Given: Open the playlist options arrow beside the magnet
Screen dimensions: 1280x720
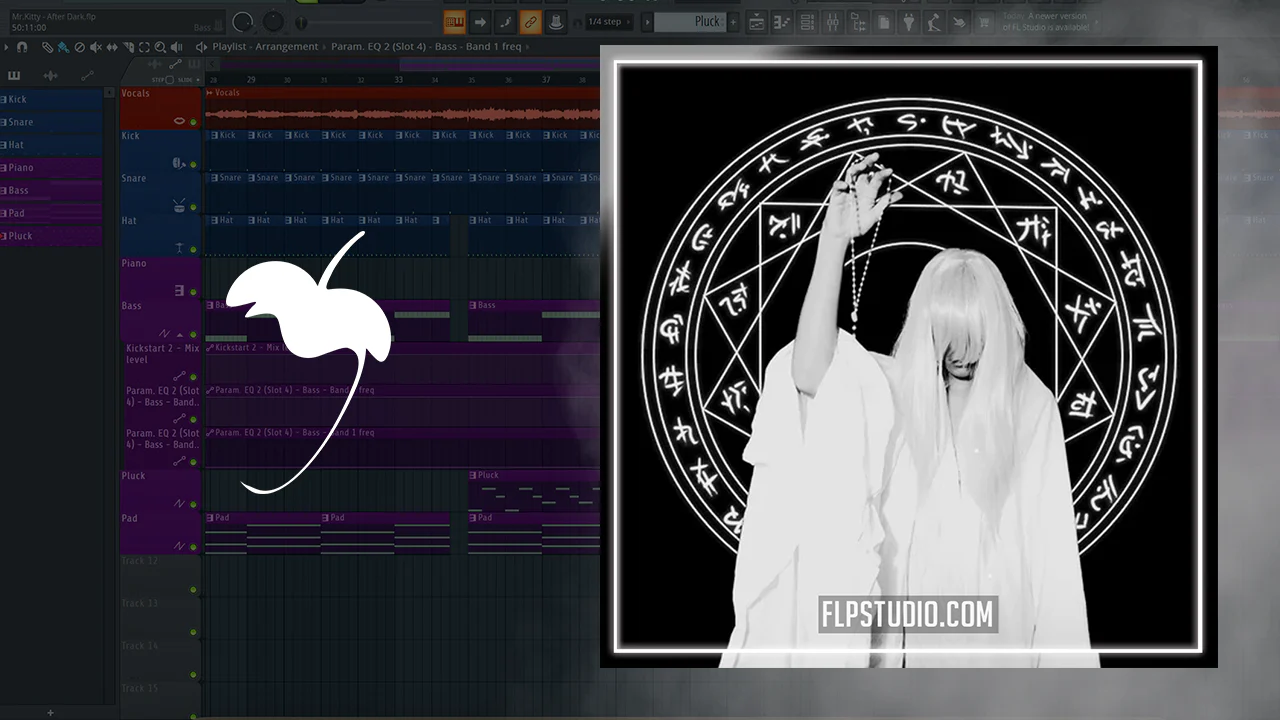Looking at the screenshot, I should click(x=7, y=47).
